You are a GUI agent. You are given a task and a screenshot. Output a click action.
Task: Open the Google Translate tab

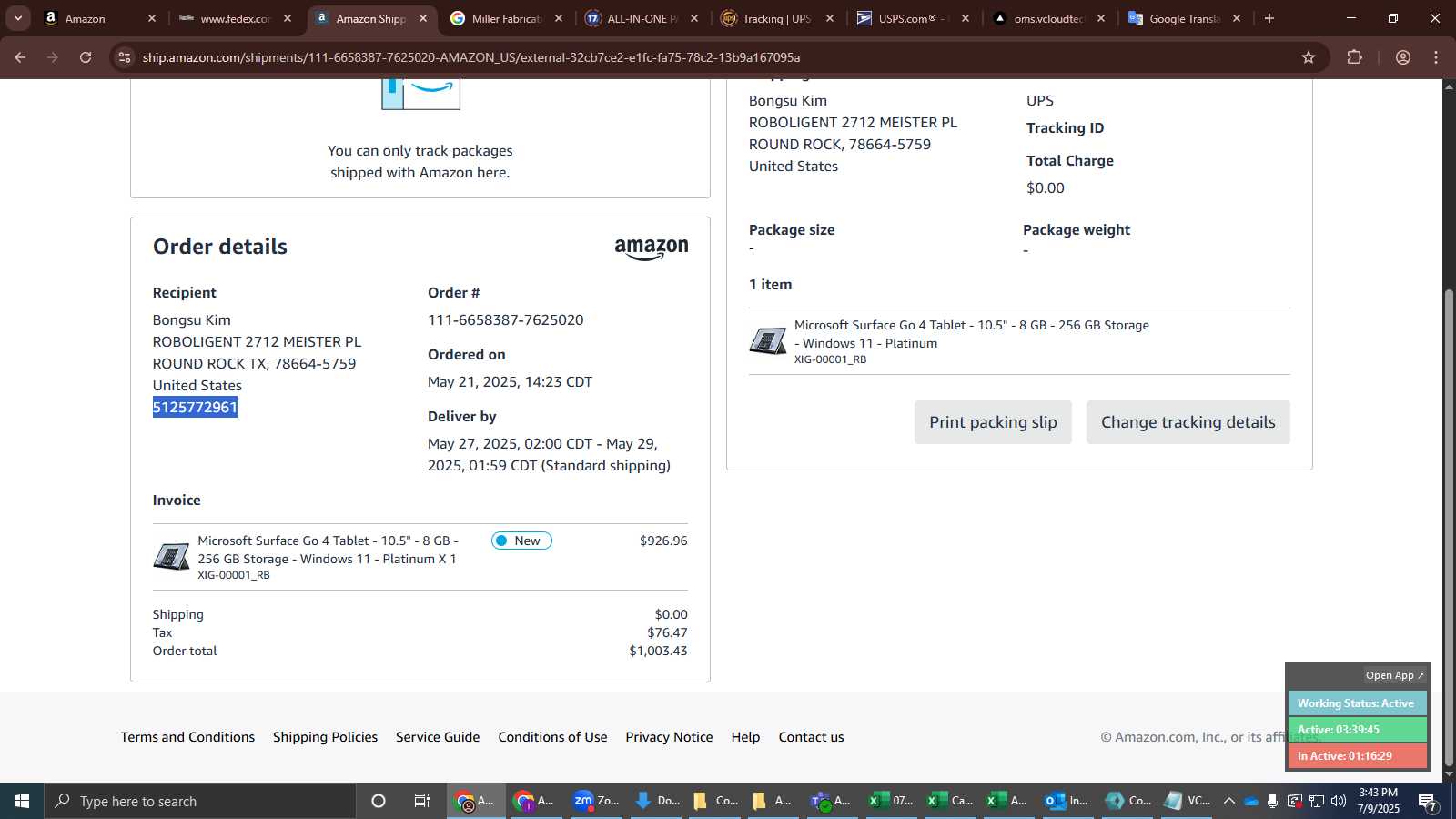pyautogui.click(x=1184, y=18)
